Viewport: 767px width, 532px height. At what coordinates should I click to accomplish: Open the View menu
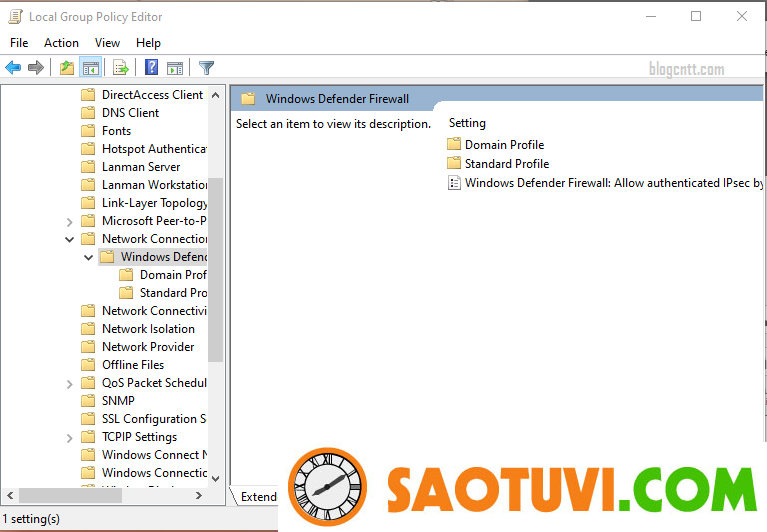(107, 43)
